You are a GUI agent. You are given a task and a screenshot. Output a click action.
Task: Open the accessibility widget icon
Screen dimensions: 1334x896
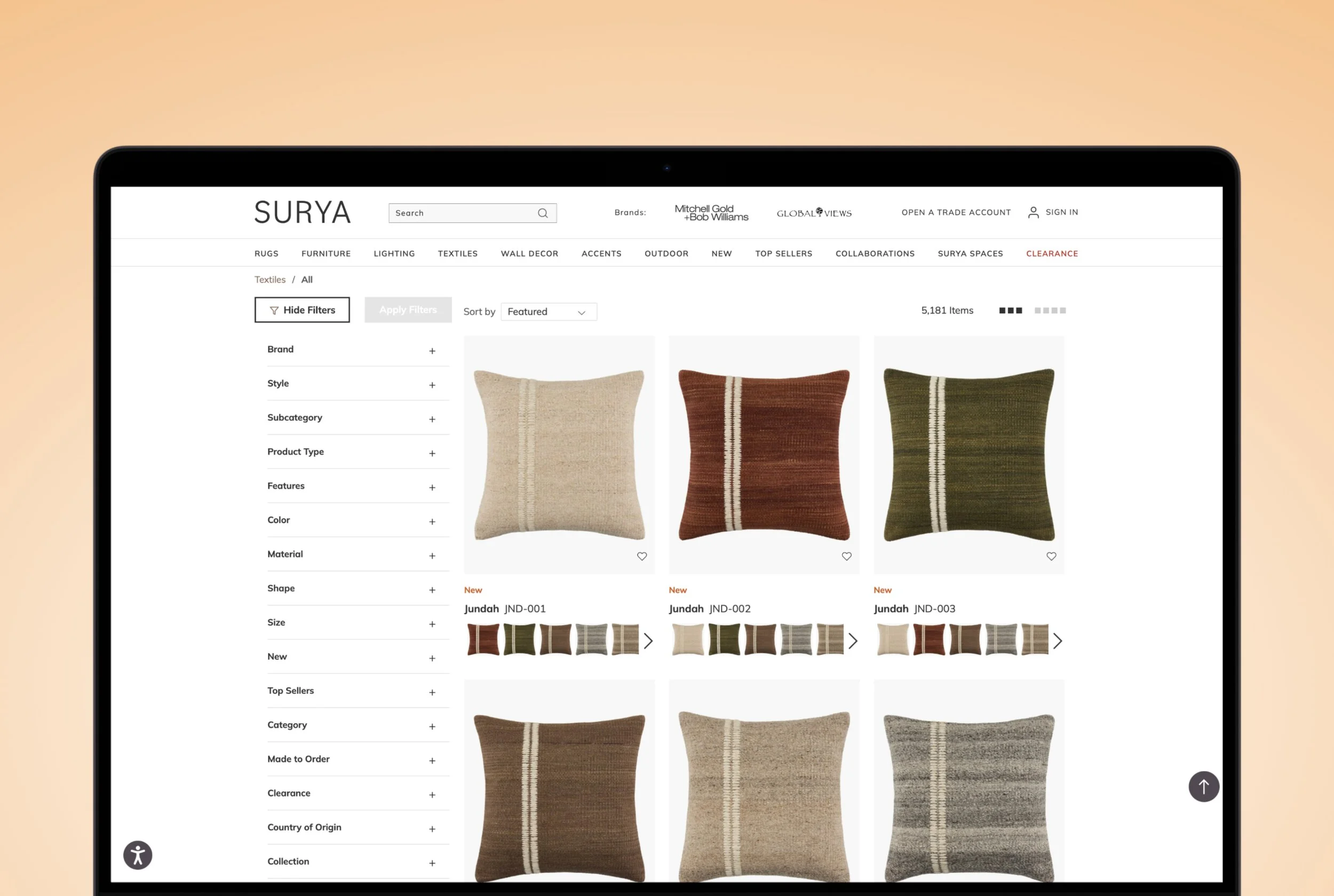click(x=138, y=855)
